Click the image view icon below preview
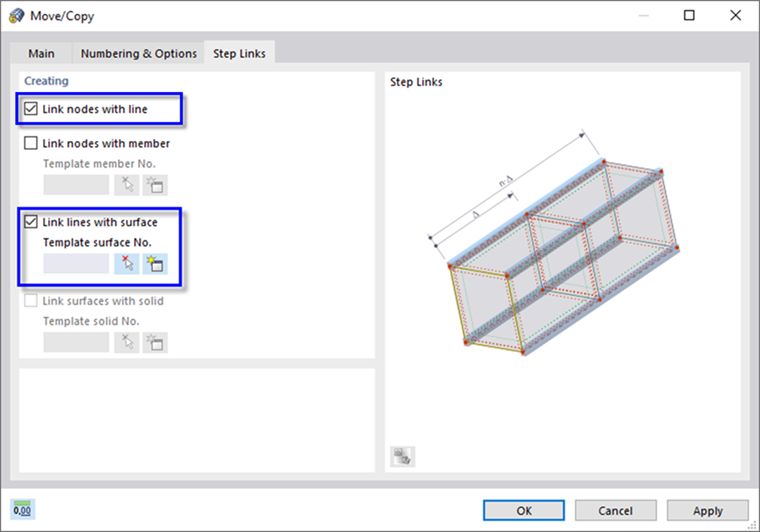Image resolution: width=760 pixels, height=532 pixels. click(x=402, y=456)
